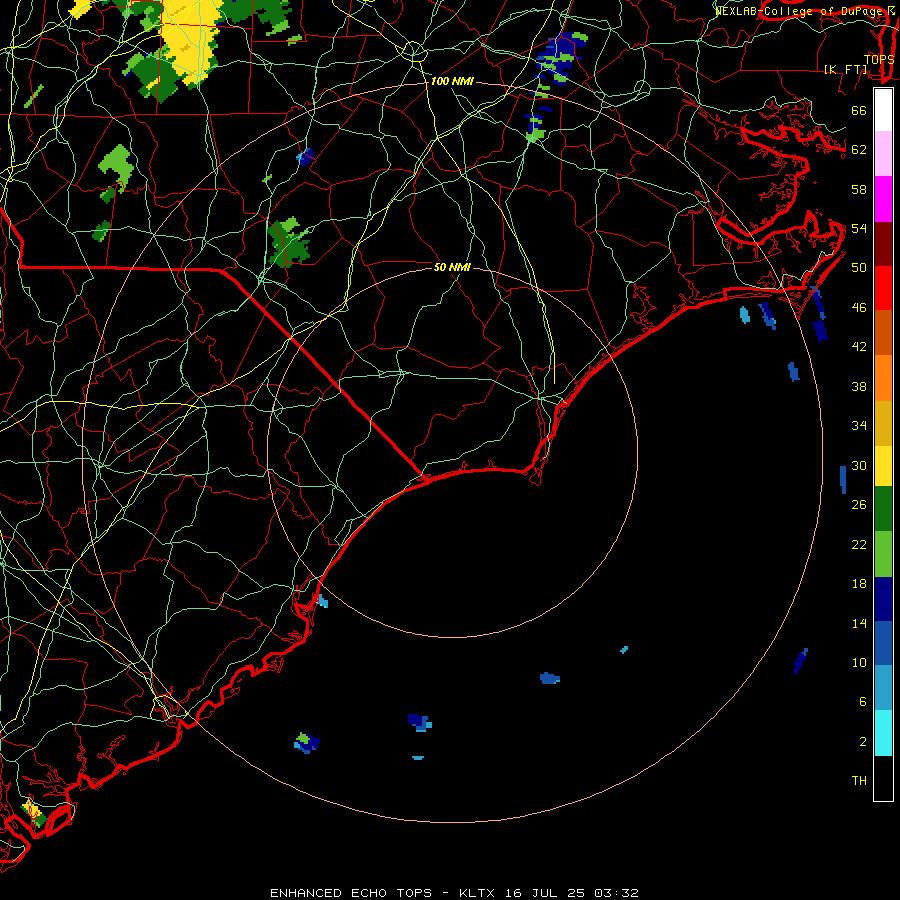Click the black TH threshold legend swatch
Screen dimensions: 900x900
tap(883, 778)
